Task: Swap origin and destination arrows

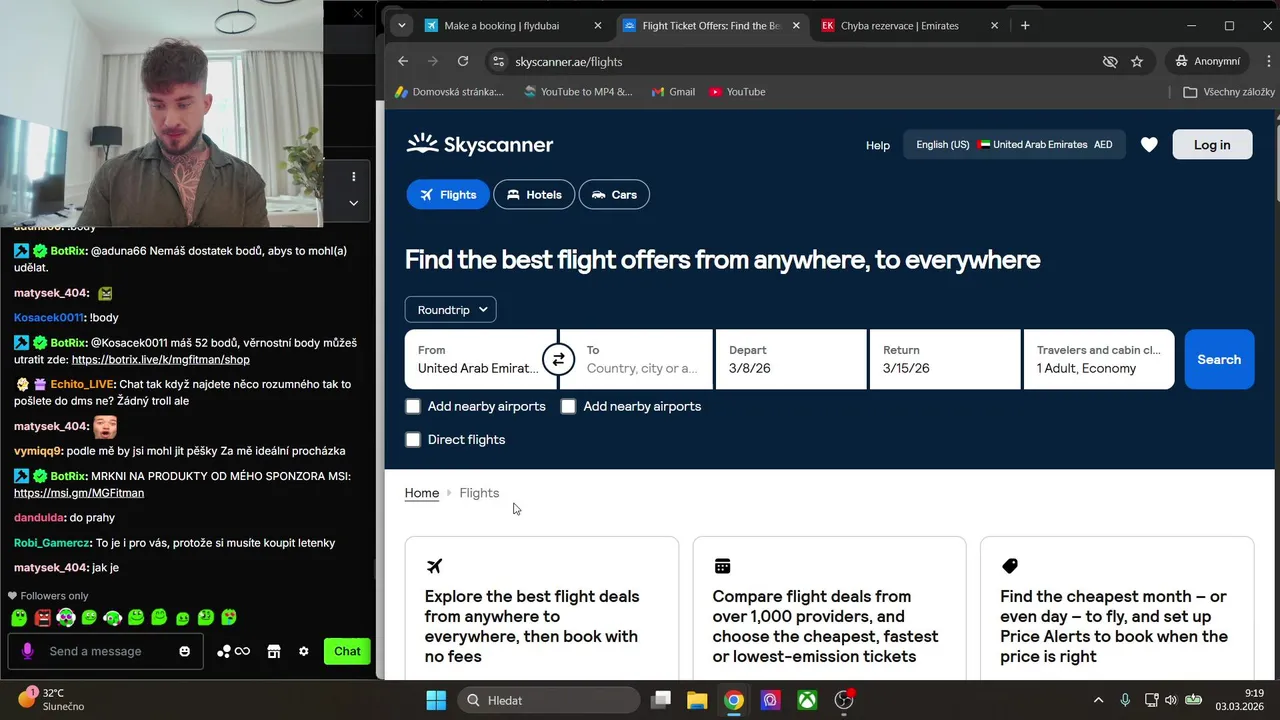Action: (x=558, y=359)
